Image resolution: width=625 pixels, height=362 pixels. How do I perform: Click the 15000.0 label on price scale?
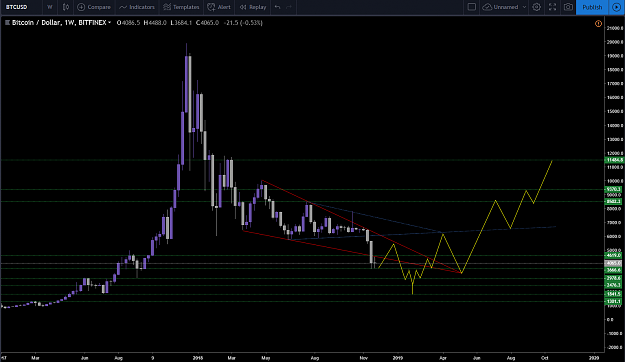tap(615, 112)
